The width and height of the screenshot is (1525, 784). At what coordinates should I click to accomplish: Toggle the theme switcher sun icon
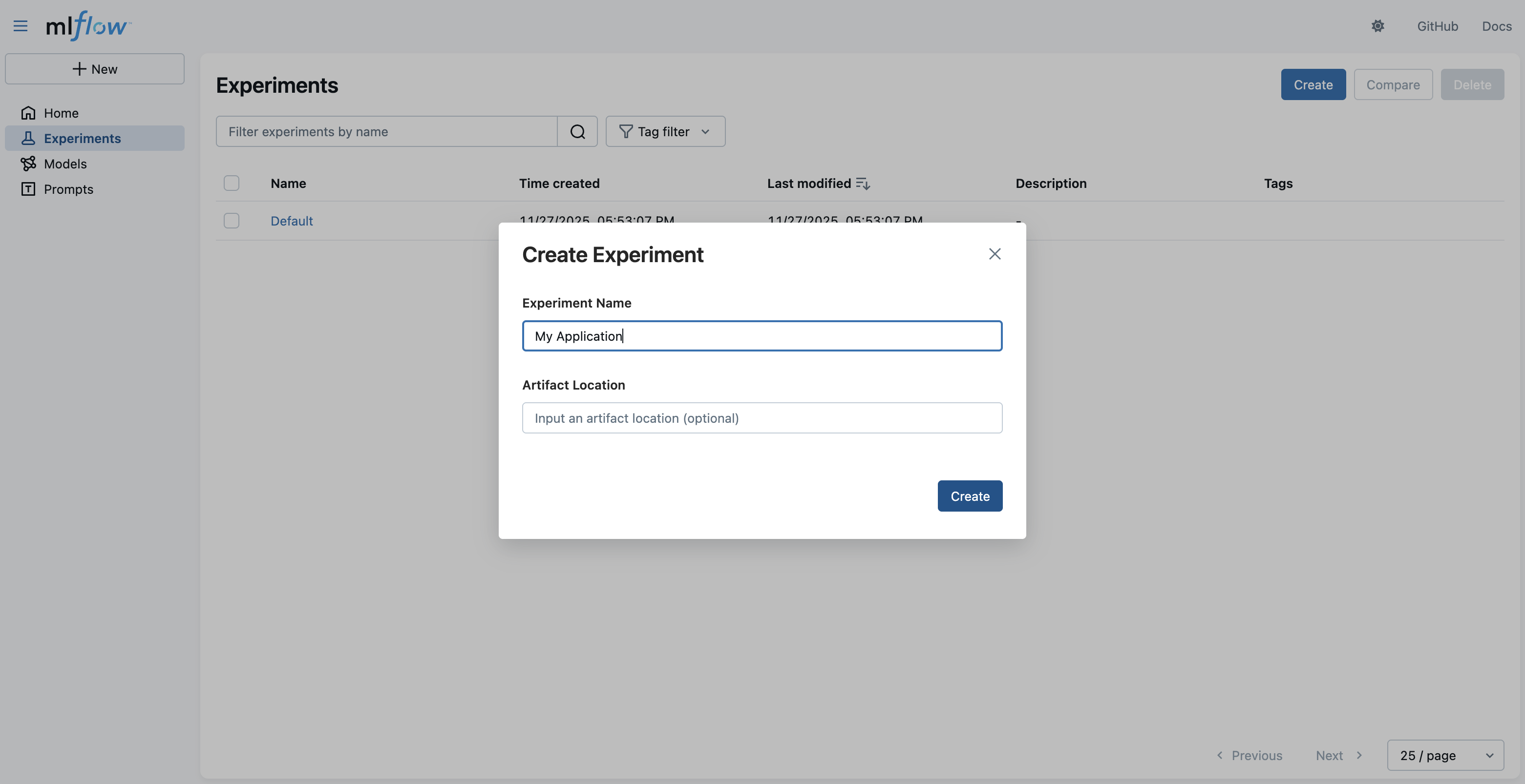coord(1377,26)
